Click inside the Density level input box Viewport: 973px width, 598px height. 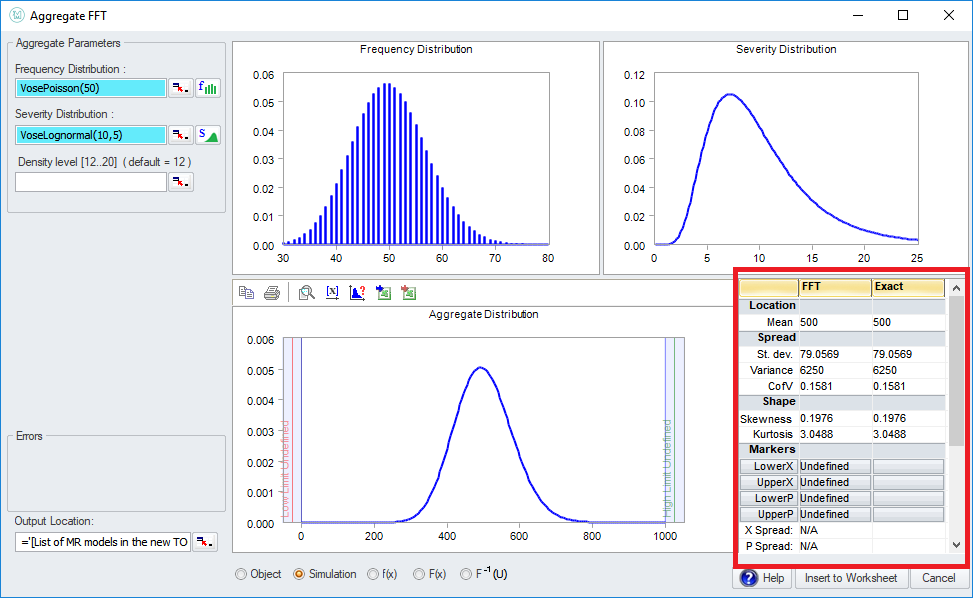[90, 181]
